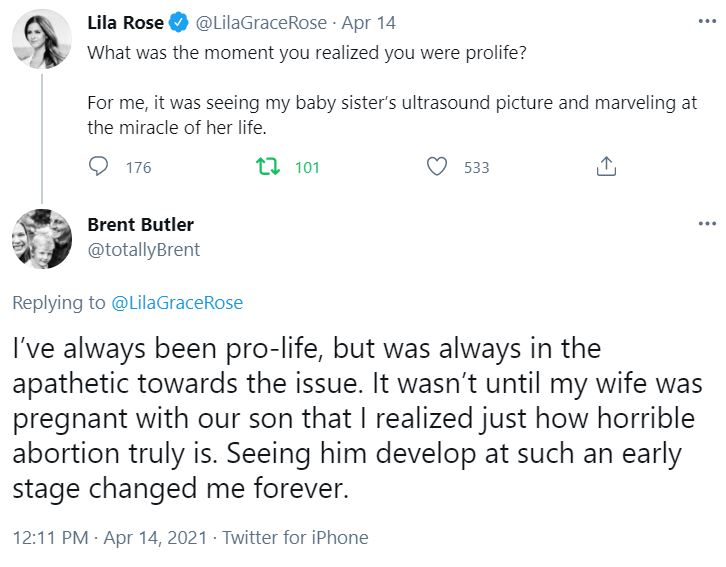726x567 pixels.
Task: Click the 176 reply count
Action: pos(138,167)
